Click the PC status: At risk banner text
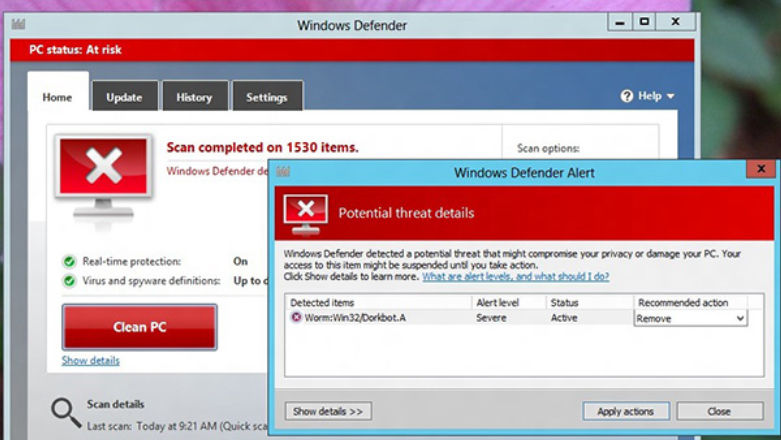Screen dimensions: 781x440 click(75, 49)
